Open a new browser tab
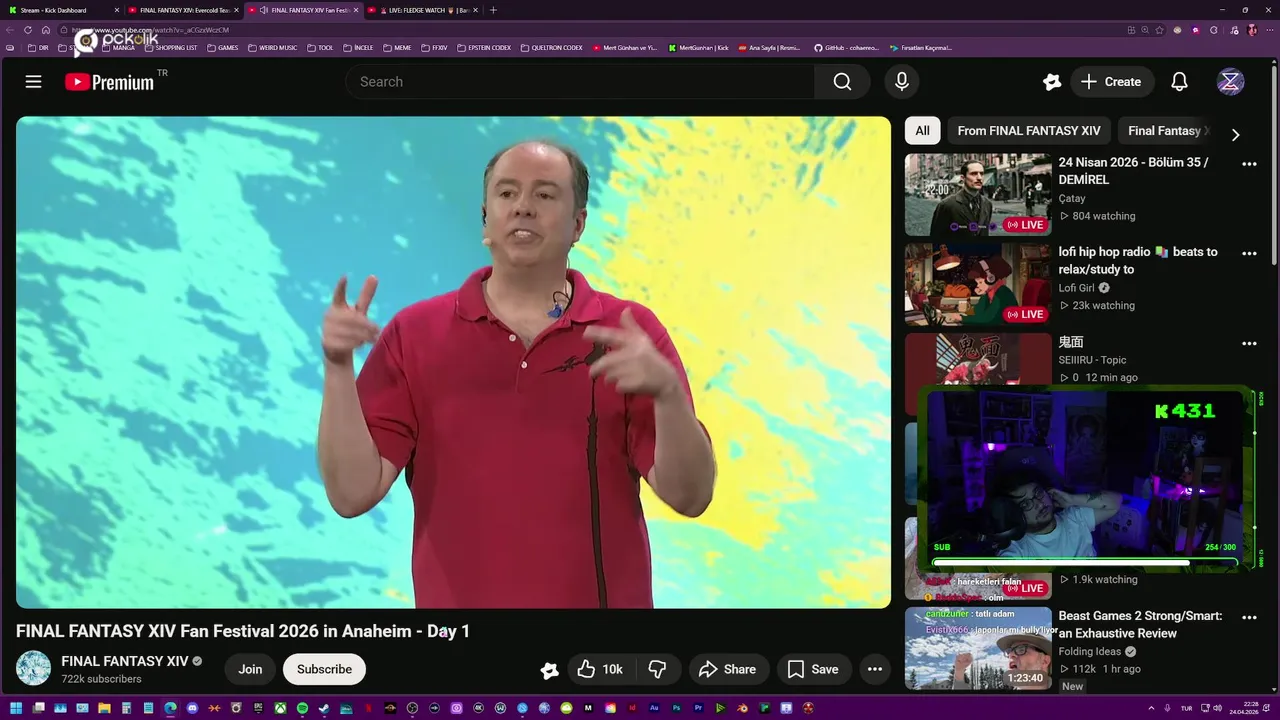Image resolution: width=1280 pixels, height=720 pixels. tap(493, 10)
